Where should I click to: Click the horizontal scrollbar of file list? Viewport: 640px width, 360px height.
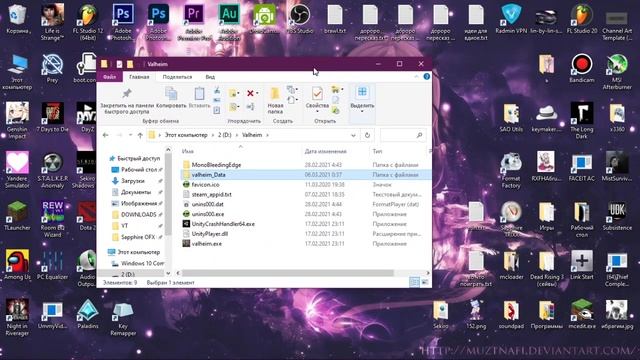coord(288,273)
